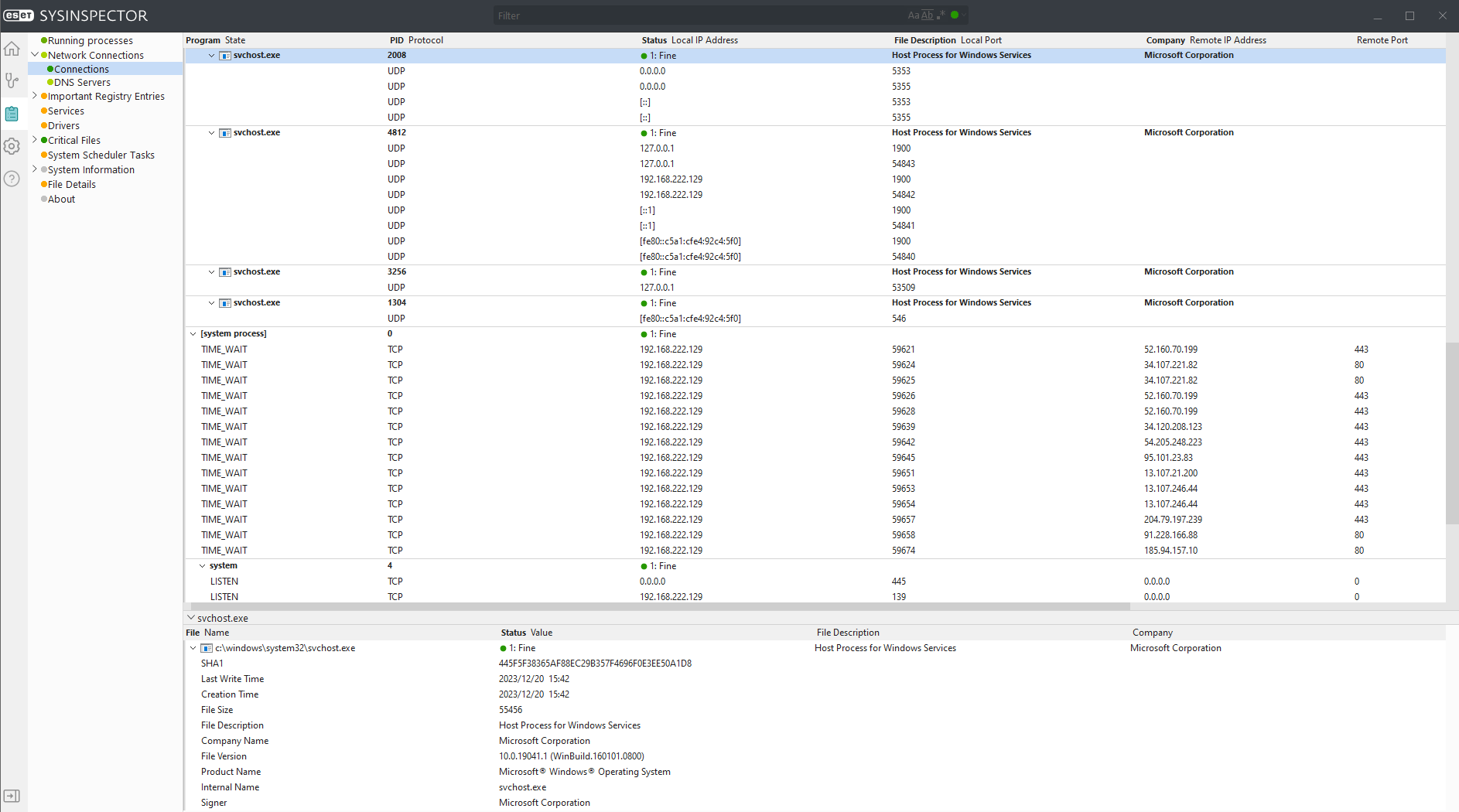Screen dimensions: 1459x812
Task: Click the vertical scrollbar of connections list
Action: pyautogui.click(x=1452, y=433)
